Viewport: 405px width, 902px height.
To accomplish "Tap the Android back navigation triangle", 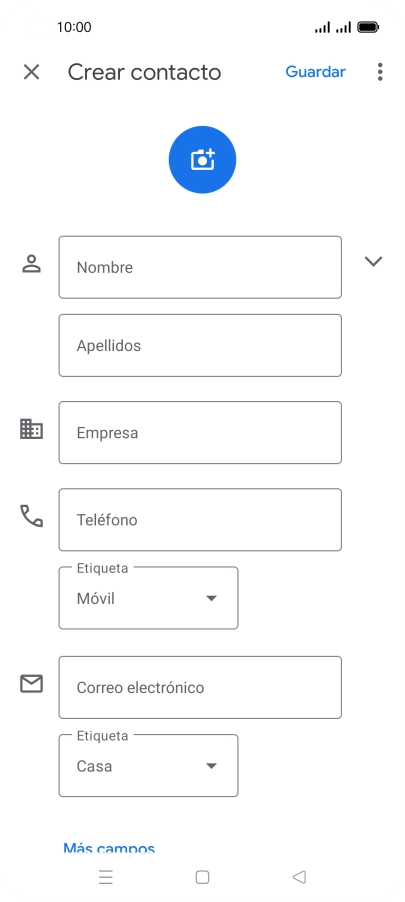I will coord(299,877).
